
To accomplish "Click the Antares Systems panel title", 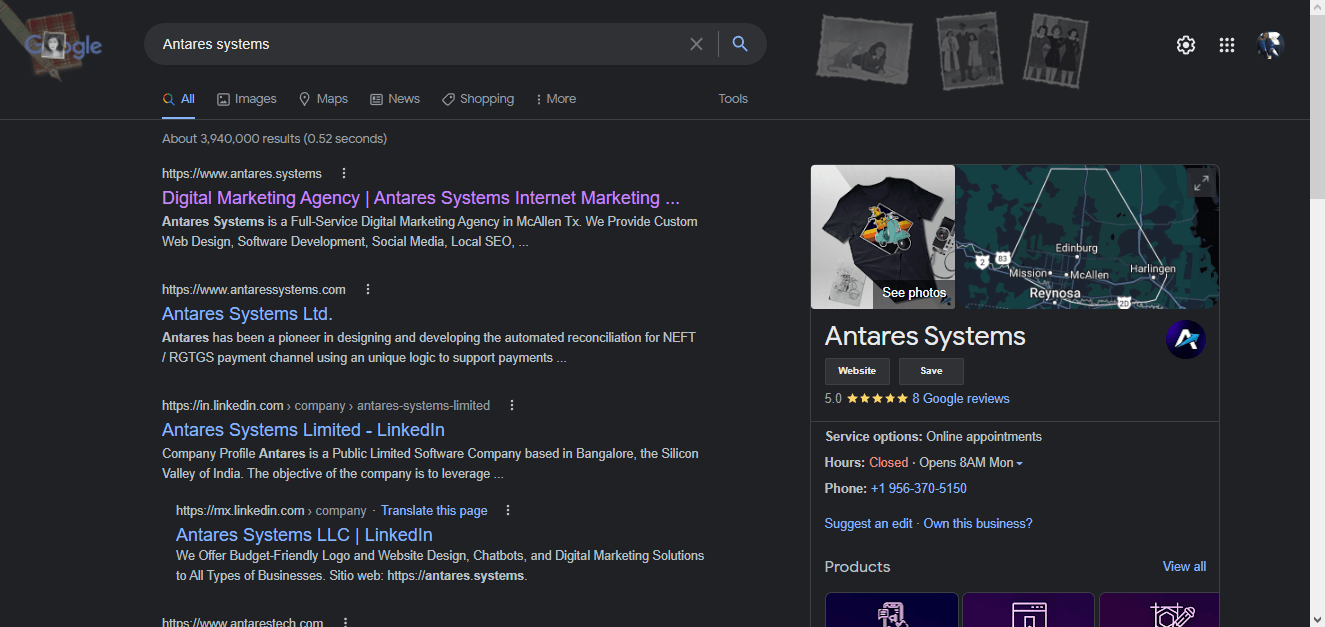I will point(925,336).
